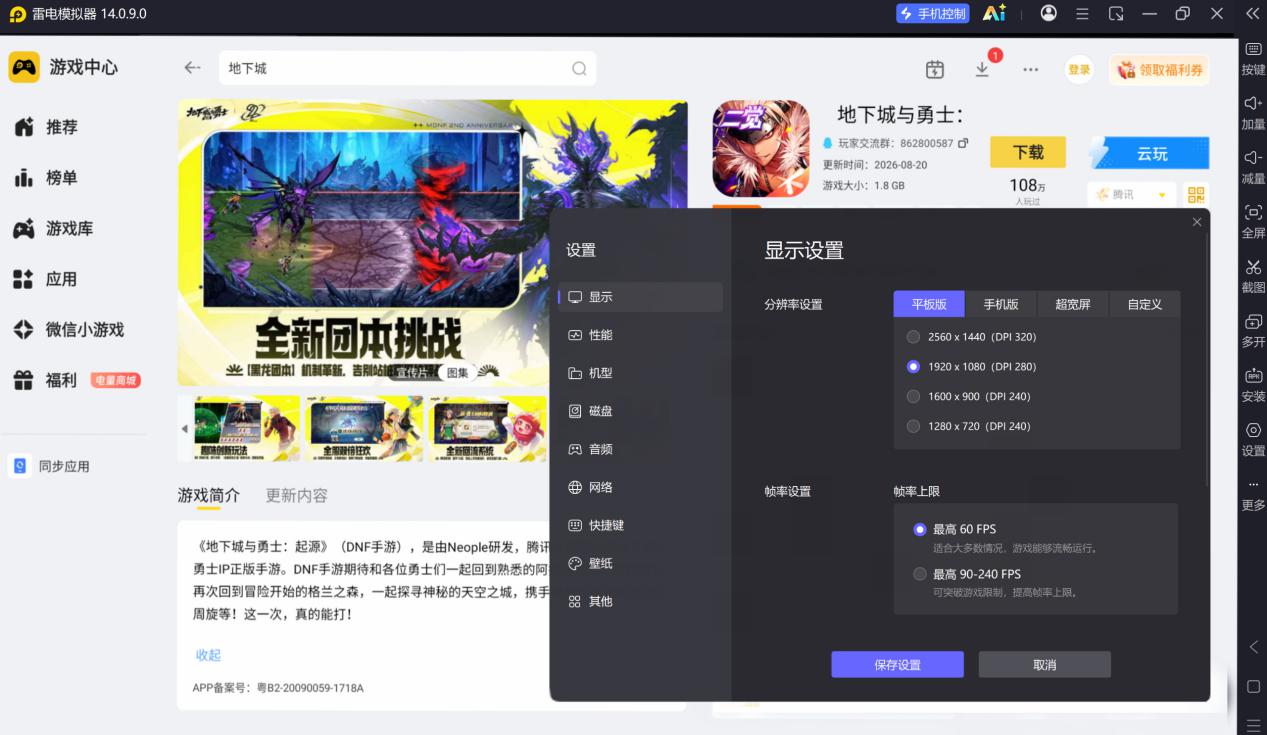The width and height of the screenshot is (1267, 735).
Task: Click 取消 cancel button
Action: [1044, 665]
